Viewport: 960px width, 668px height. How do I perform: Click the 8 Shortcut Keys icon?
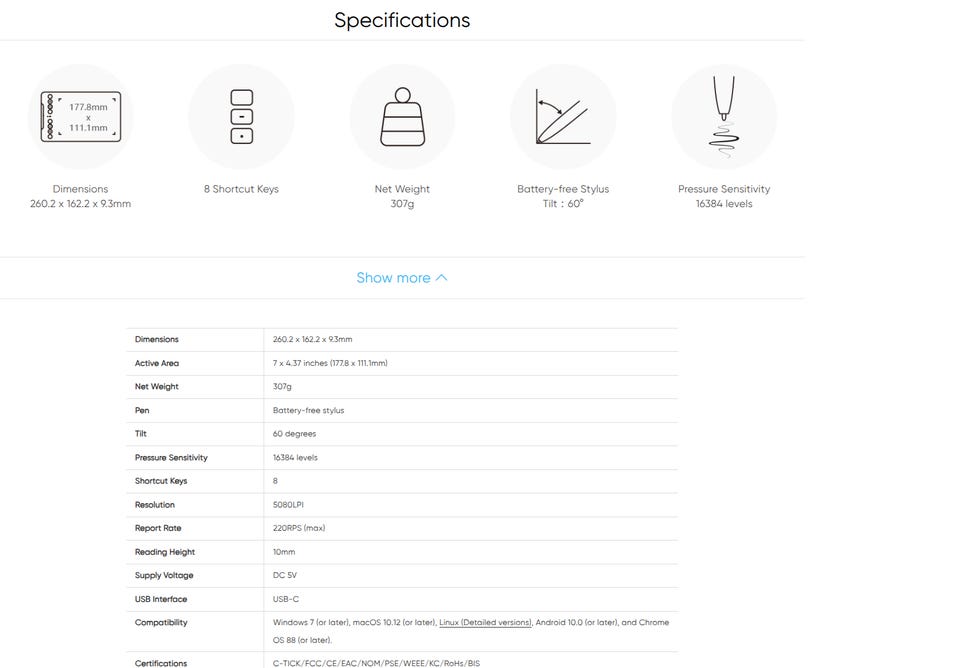click(x=241, y=117)
